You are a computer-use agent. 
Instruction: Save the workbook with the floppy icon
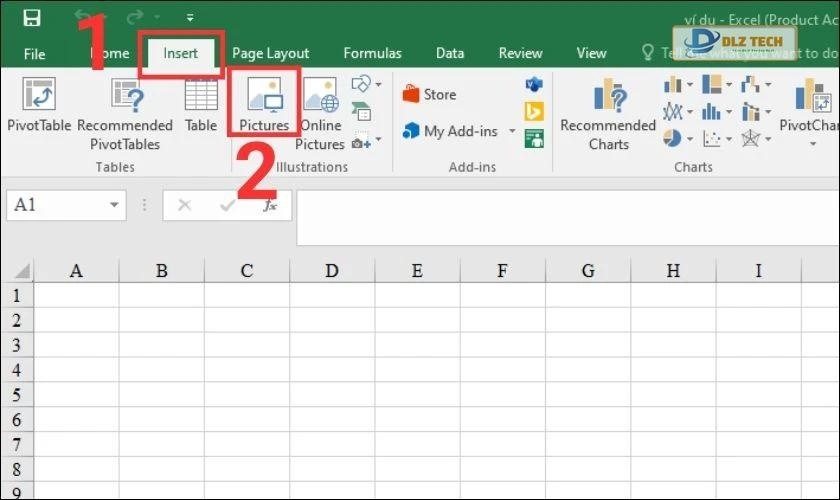click(32, 18)
